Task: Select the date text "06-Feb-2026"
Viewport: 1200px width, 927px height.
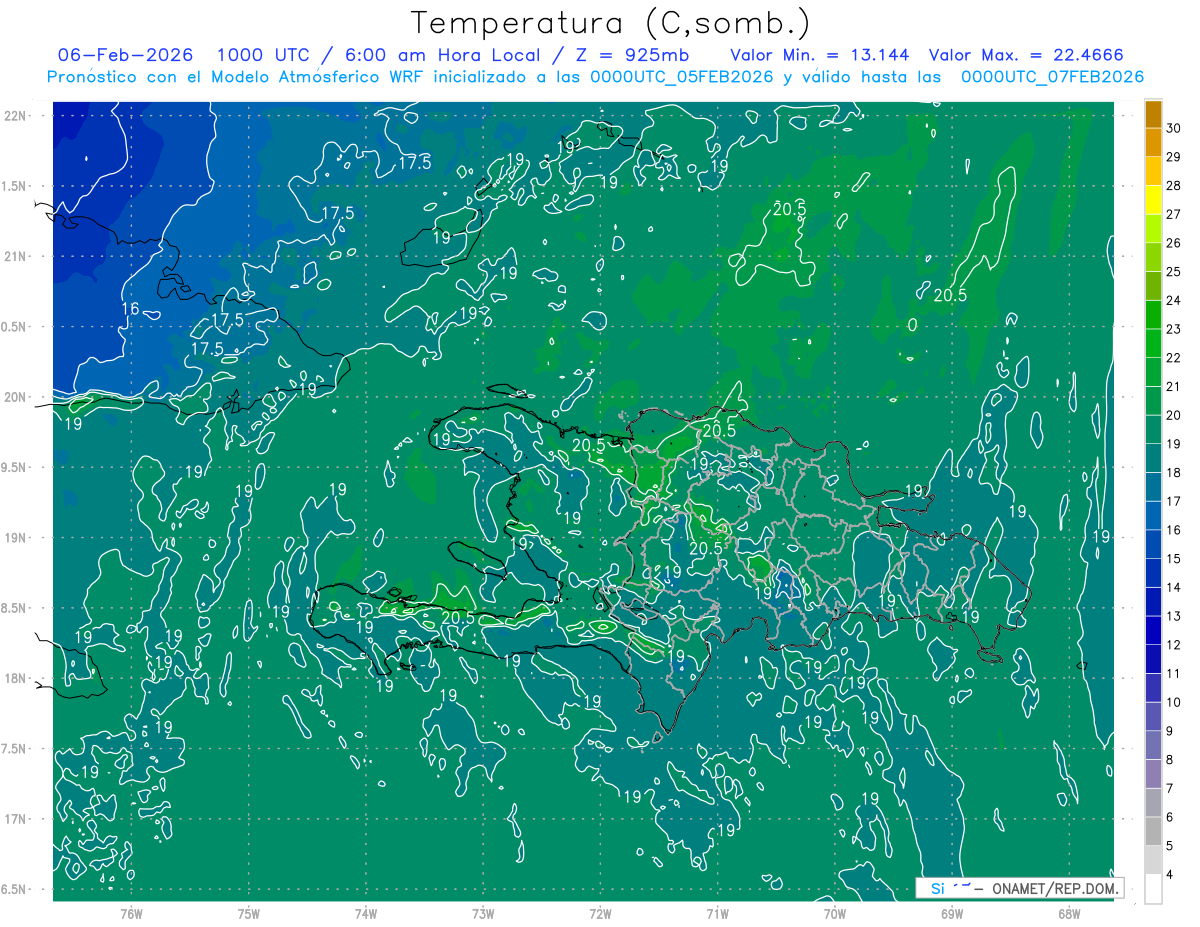Action: 126,55
